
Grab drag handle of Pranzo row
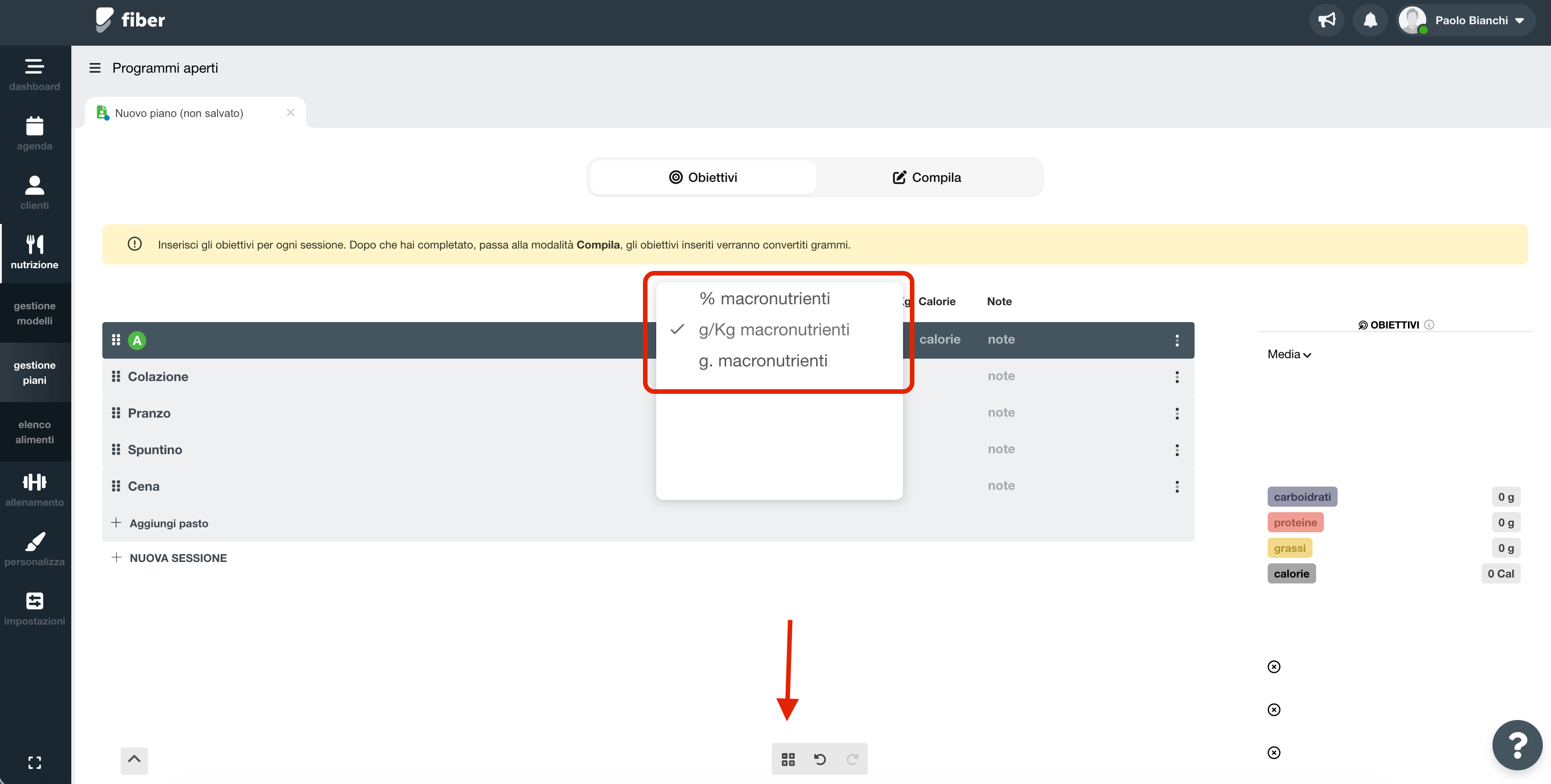pos(116,413)
